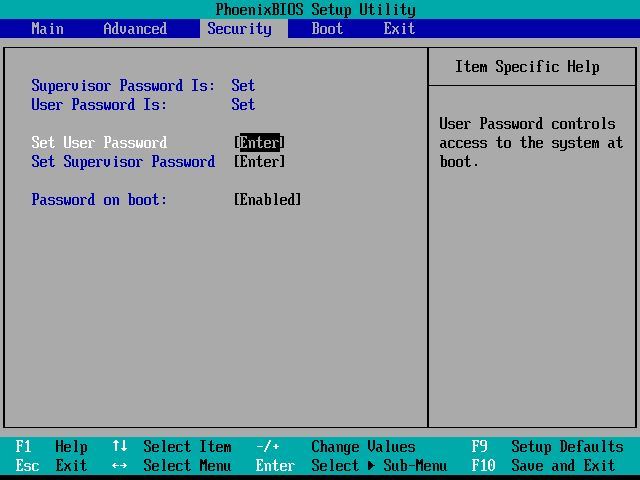
Task: Click the F1 Help key hint
Action: point(51,447)
